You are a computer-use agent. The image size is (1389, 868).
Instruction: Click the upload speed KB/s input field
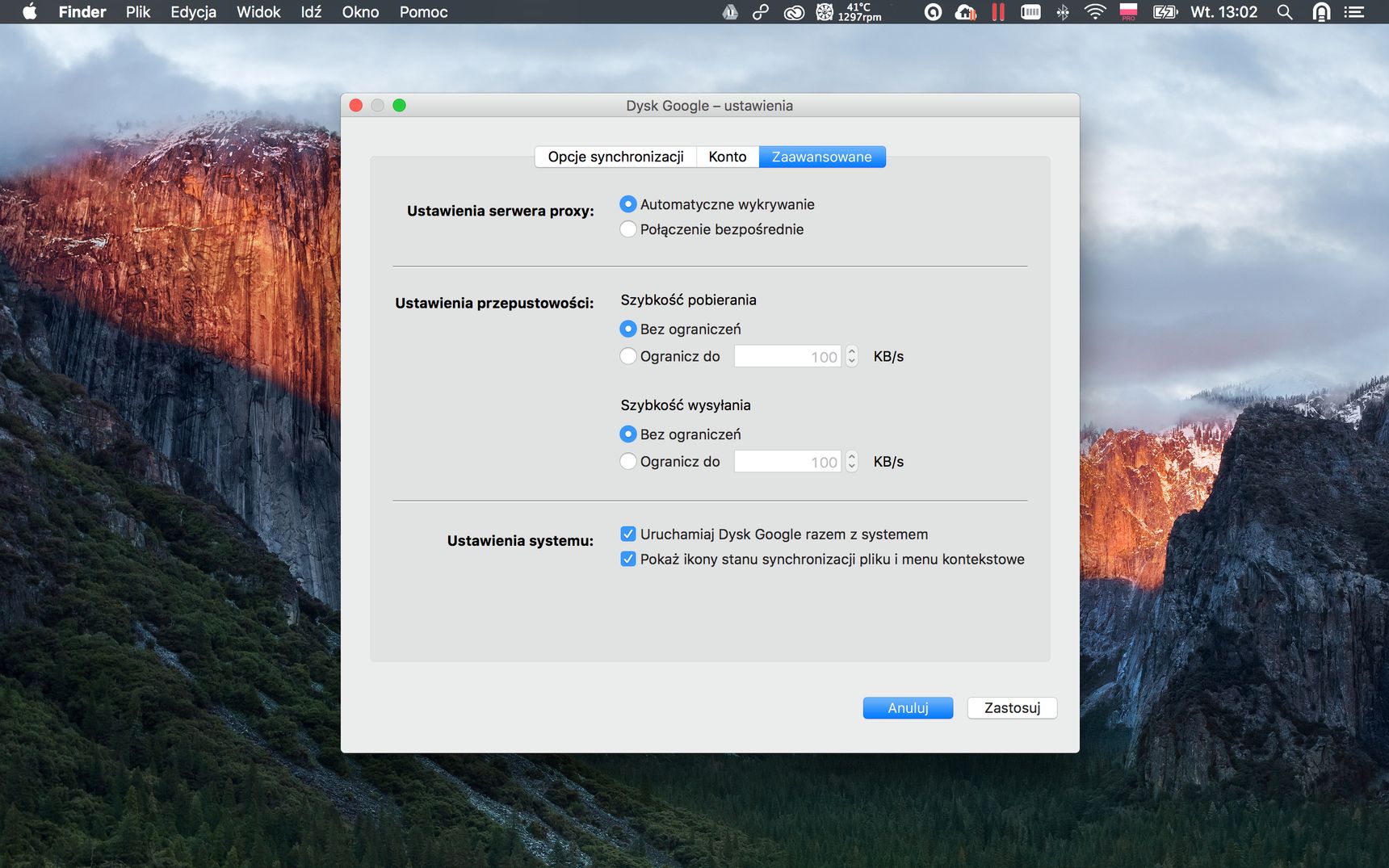pos(787,461)
